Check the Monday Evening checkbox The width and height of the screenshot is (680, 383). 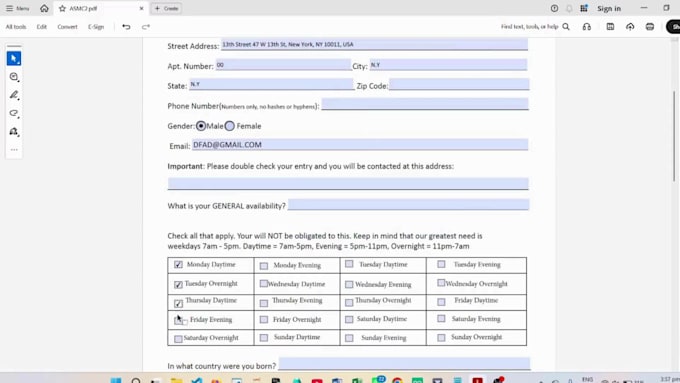[264, 265]
